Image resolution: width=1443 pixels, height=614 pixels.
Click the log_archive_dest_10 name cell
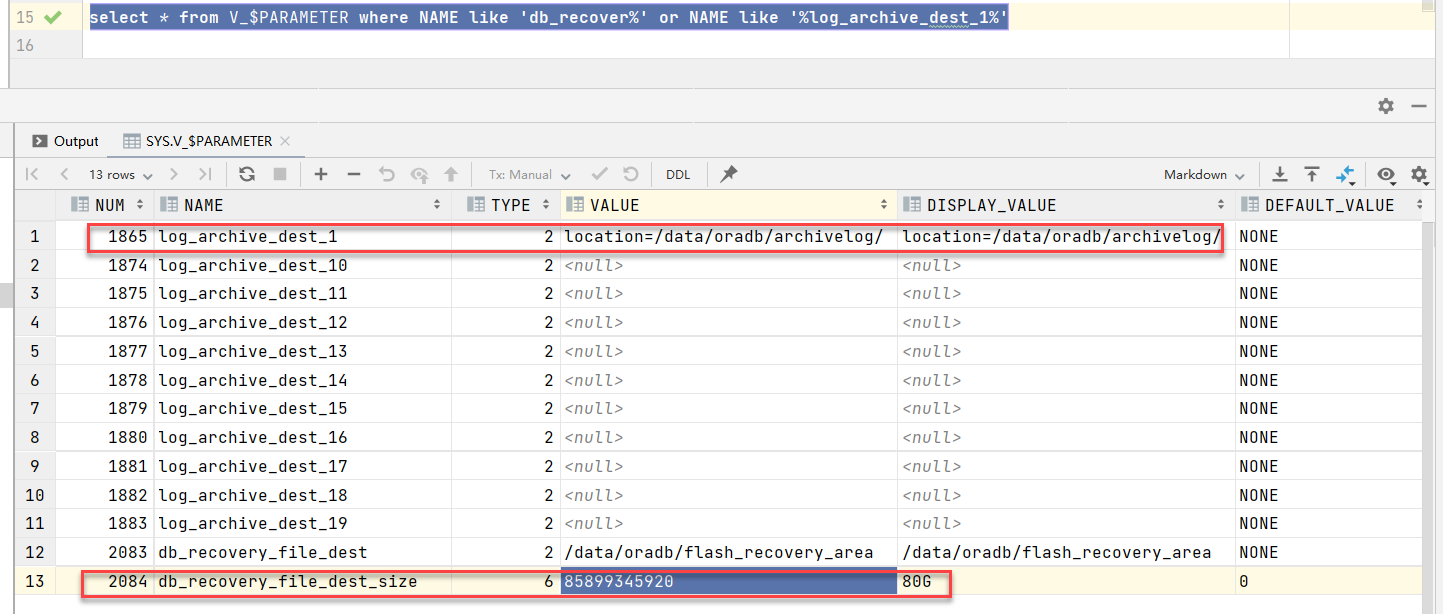coord(302,265)
